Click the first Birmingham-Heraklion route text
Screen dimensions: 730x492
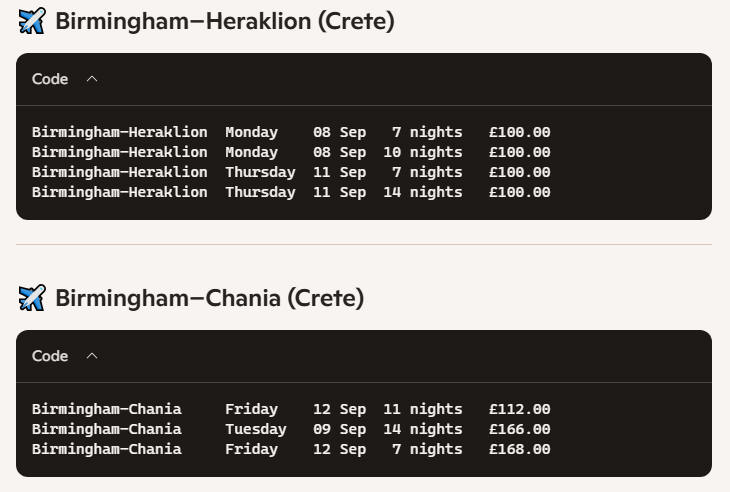pos(120,132)
